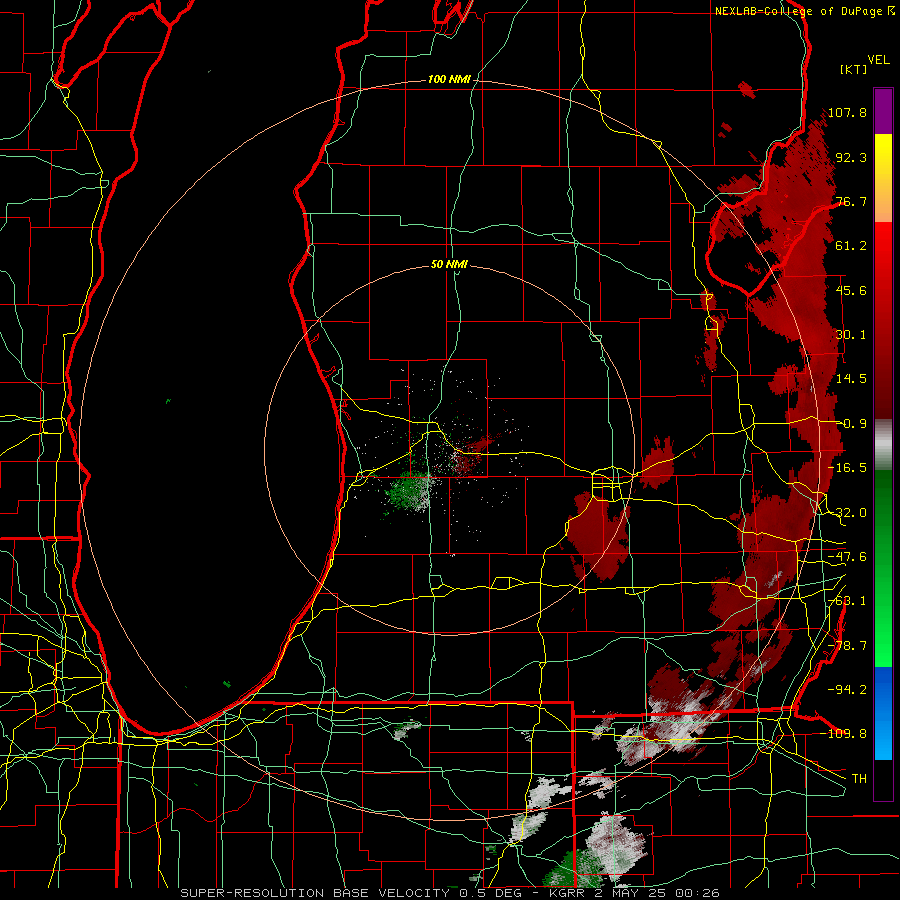Click the -78.7 legend value
Viewport: 900px width, 900px height.
[847, 646]
